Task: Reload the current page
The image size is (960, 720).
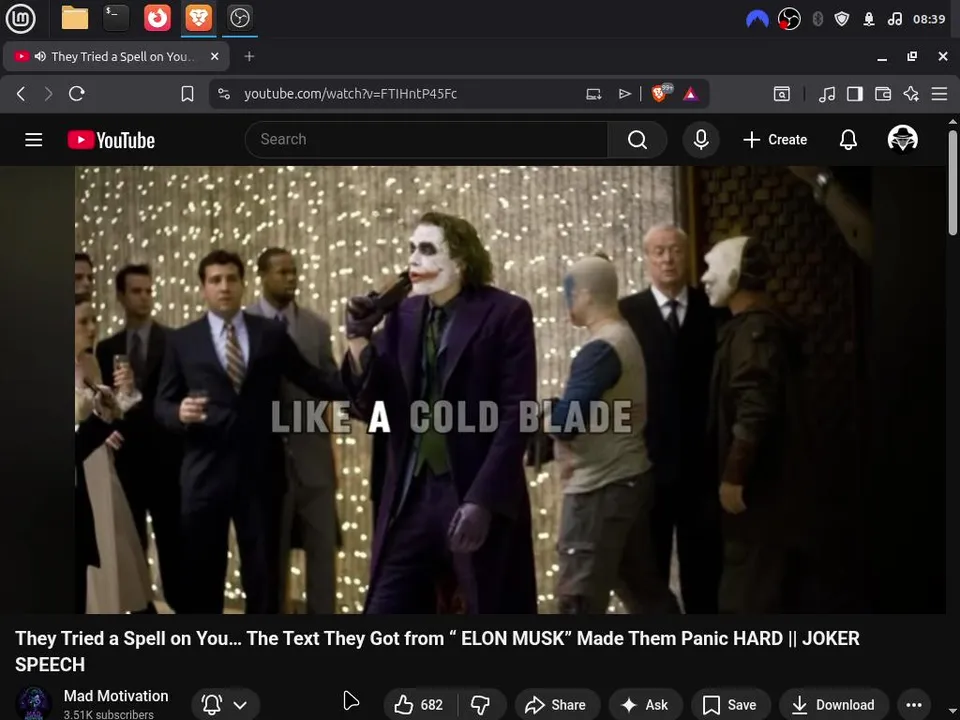Action: click(x=77, y=94)
